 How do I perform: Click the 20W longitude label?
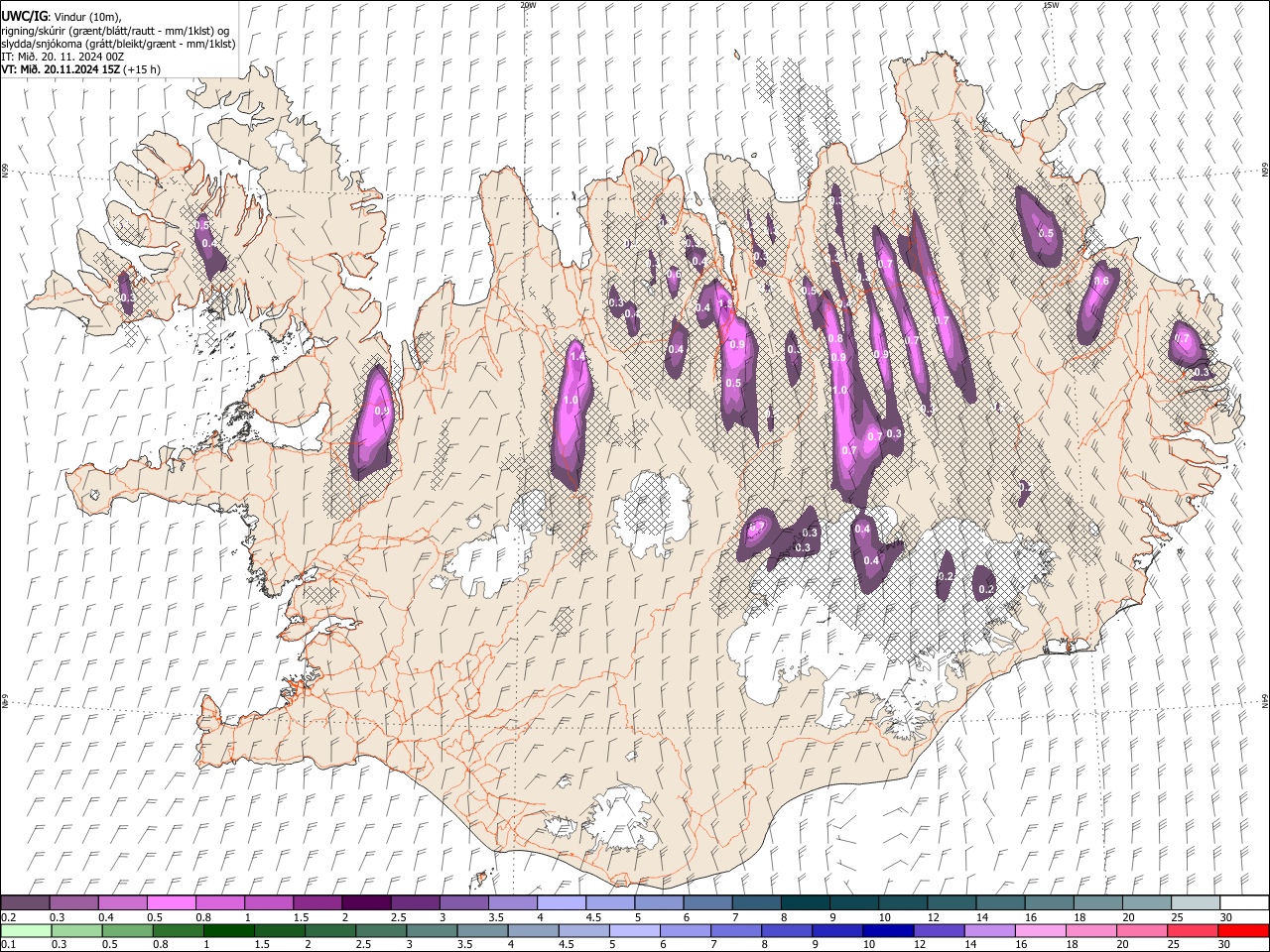(528, 5)
